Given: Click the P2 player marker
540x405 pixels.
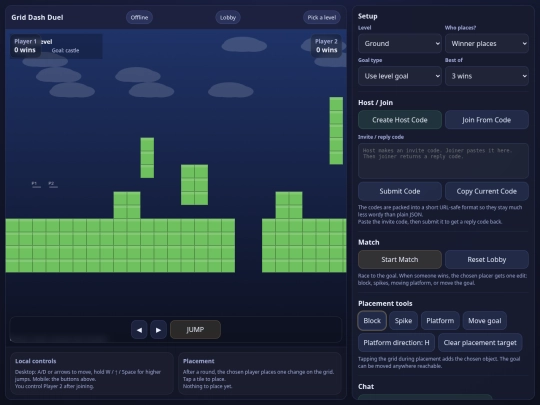Looking at the screenshot, I should pos(53,185).
